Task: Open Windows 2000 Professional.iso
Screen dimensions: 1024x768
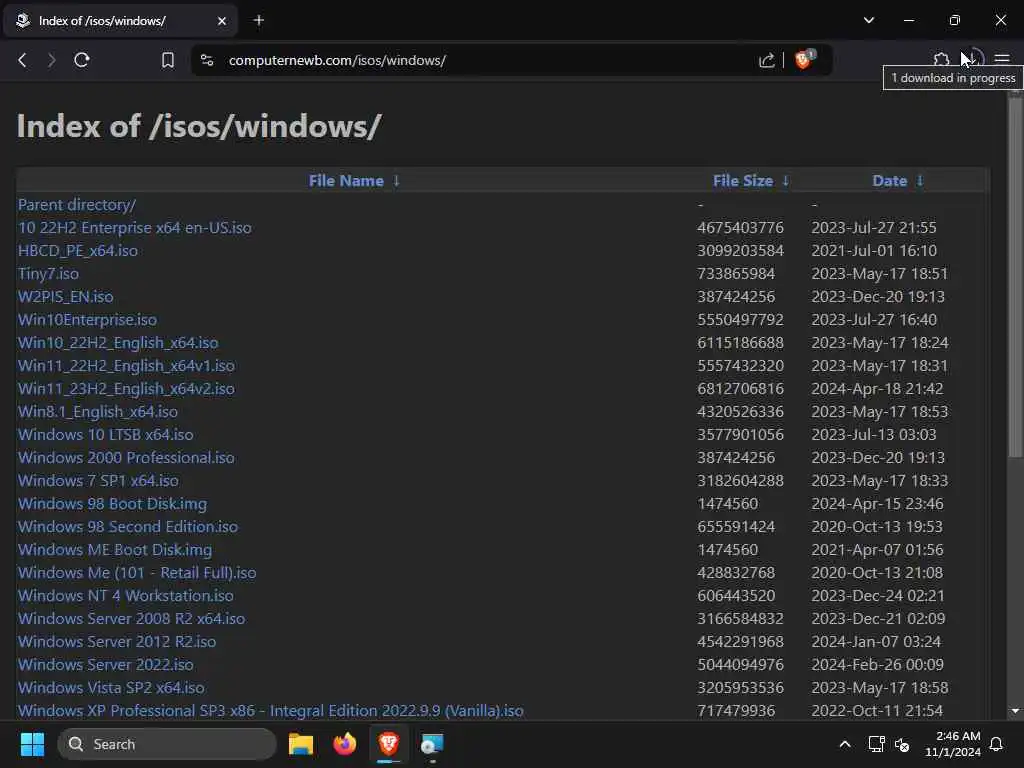Action: [x=126, y=458]
